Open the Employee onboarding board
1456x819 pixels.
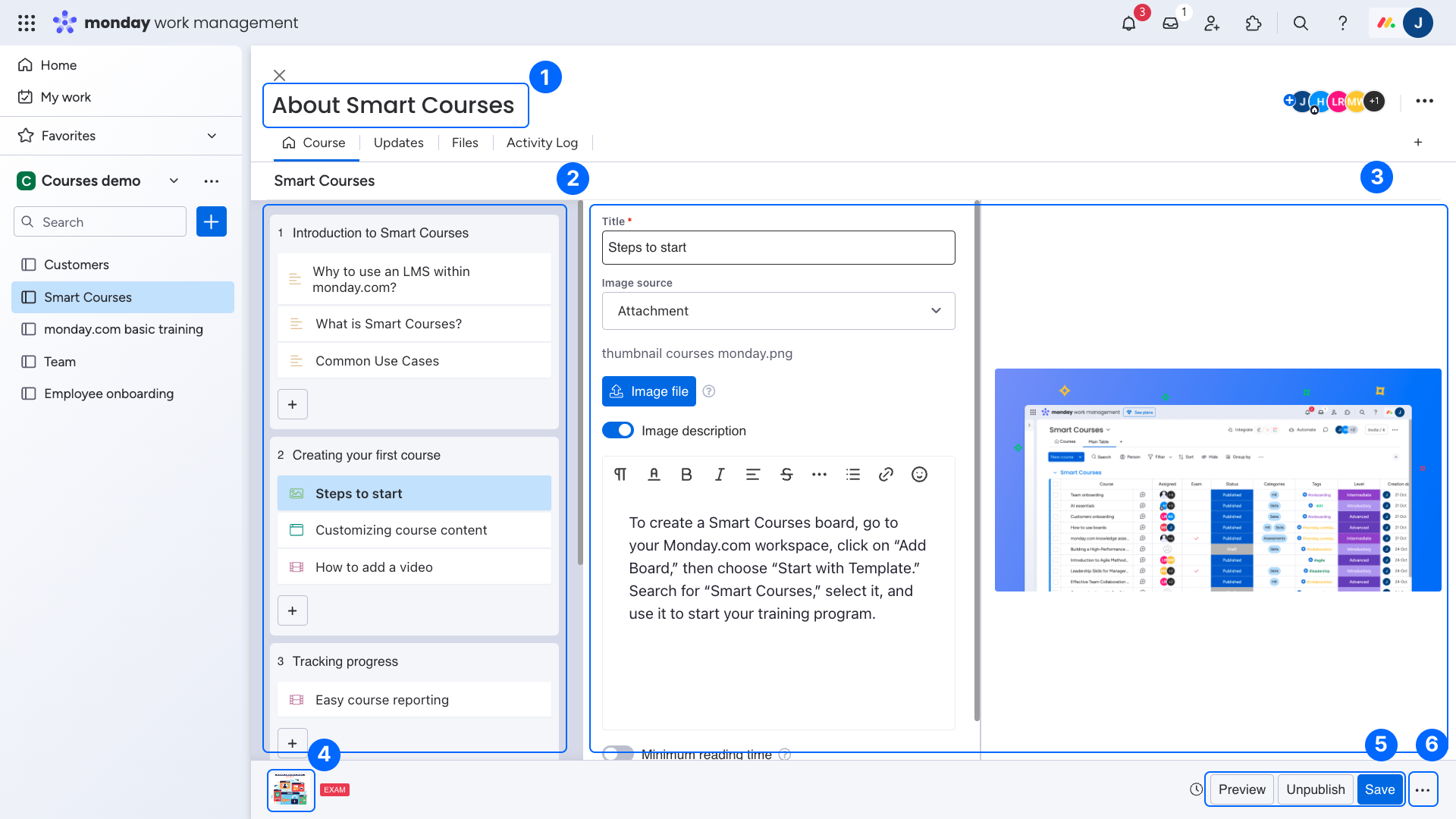pos(123,394)
